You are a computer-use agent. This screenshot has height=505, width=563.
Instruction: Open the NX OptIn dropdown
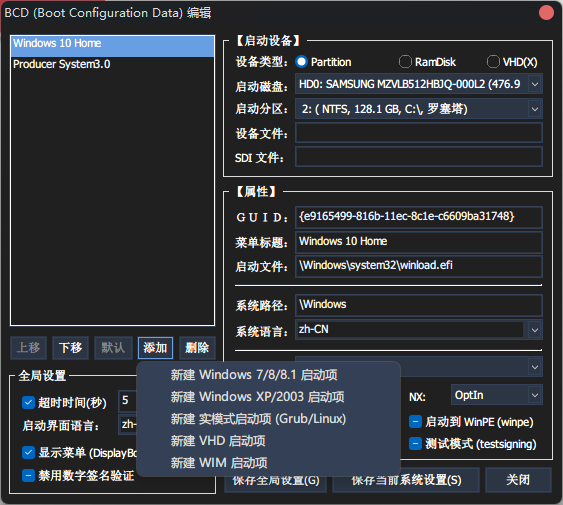(535, 395)
